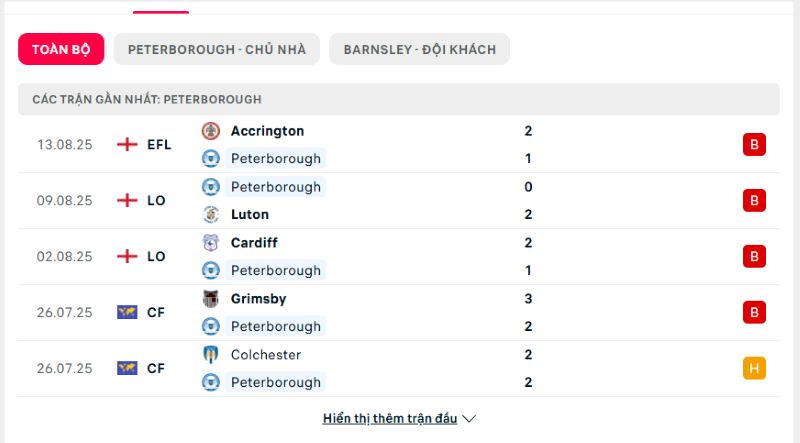Click the Grimsby team name
Viewport: 800px width, 443px height.
click(x=258, y=299)
